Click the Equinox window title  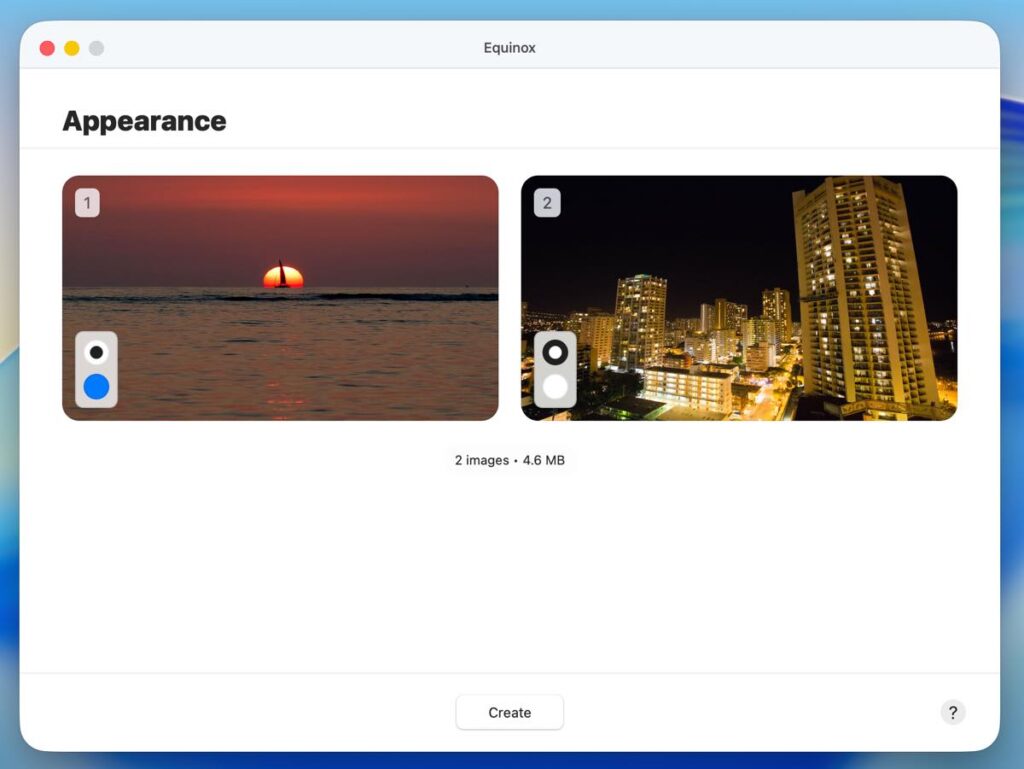[509, 48]
